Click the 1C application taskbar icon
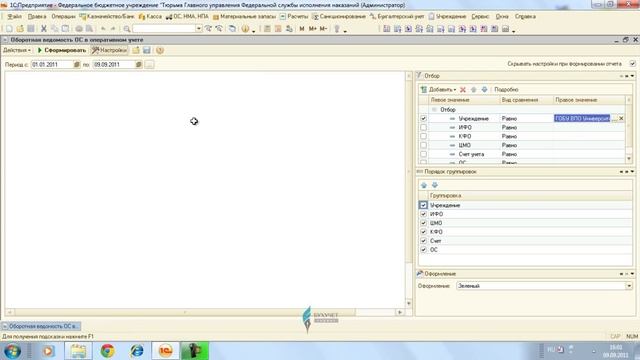640x360 pixels. [x=165, y=351]
